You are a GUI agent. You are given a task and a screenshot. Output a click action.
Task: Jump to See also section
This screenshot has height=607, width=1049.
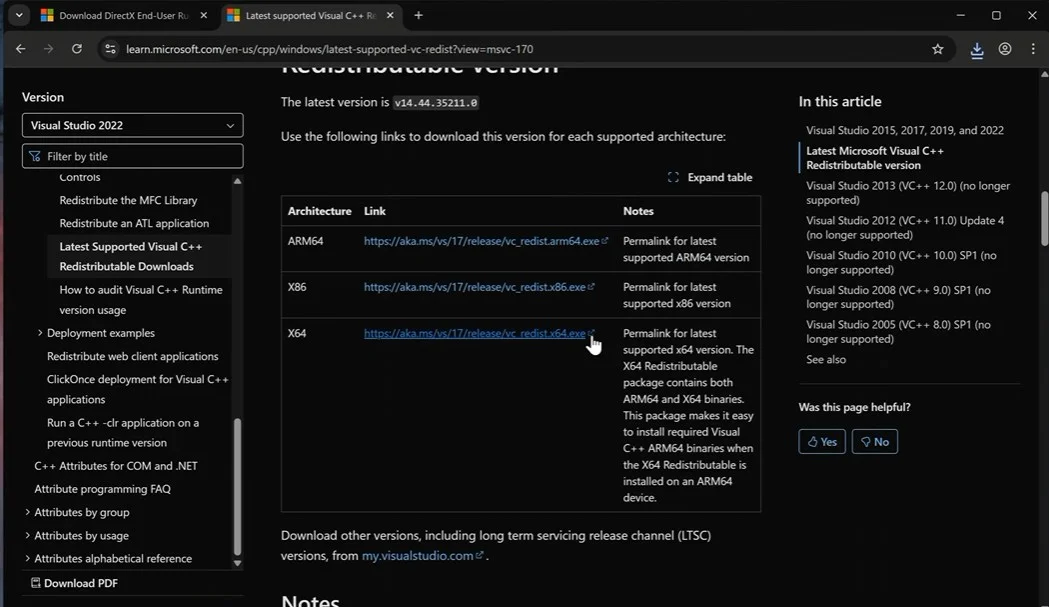[x=826, y=359]
